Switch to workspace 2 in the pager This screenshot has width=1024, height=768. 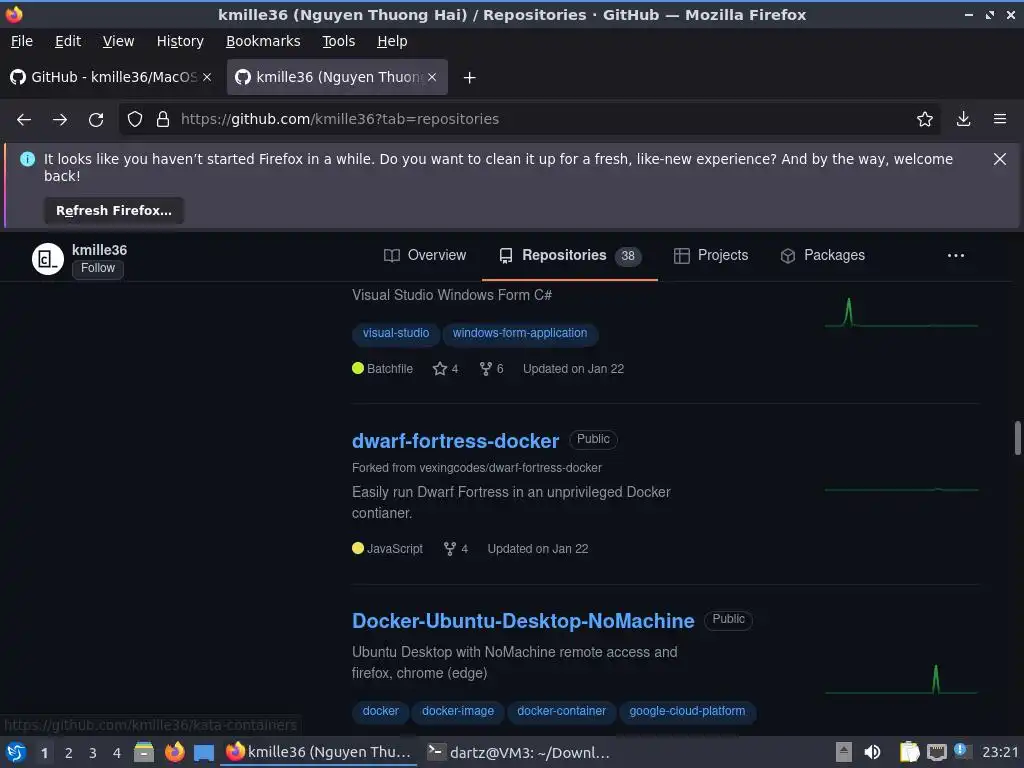point(69,753)
